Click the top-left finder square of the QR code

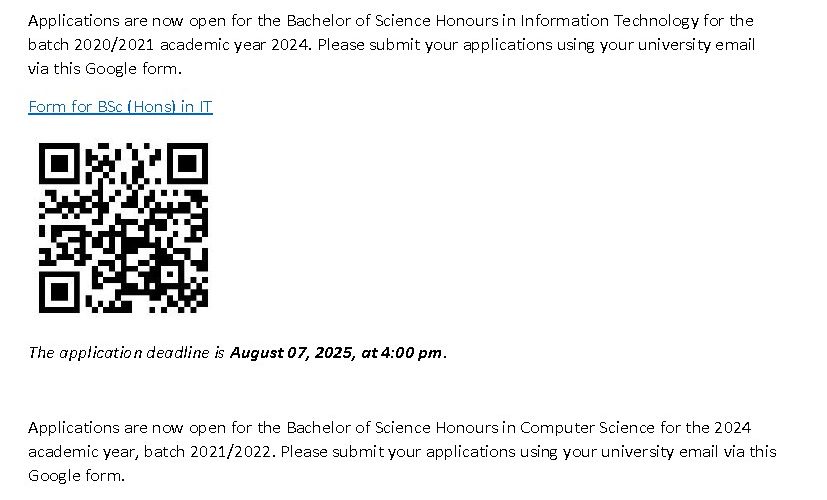[59, 164]
